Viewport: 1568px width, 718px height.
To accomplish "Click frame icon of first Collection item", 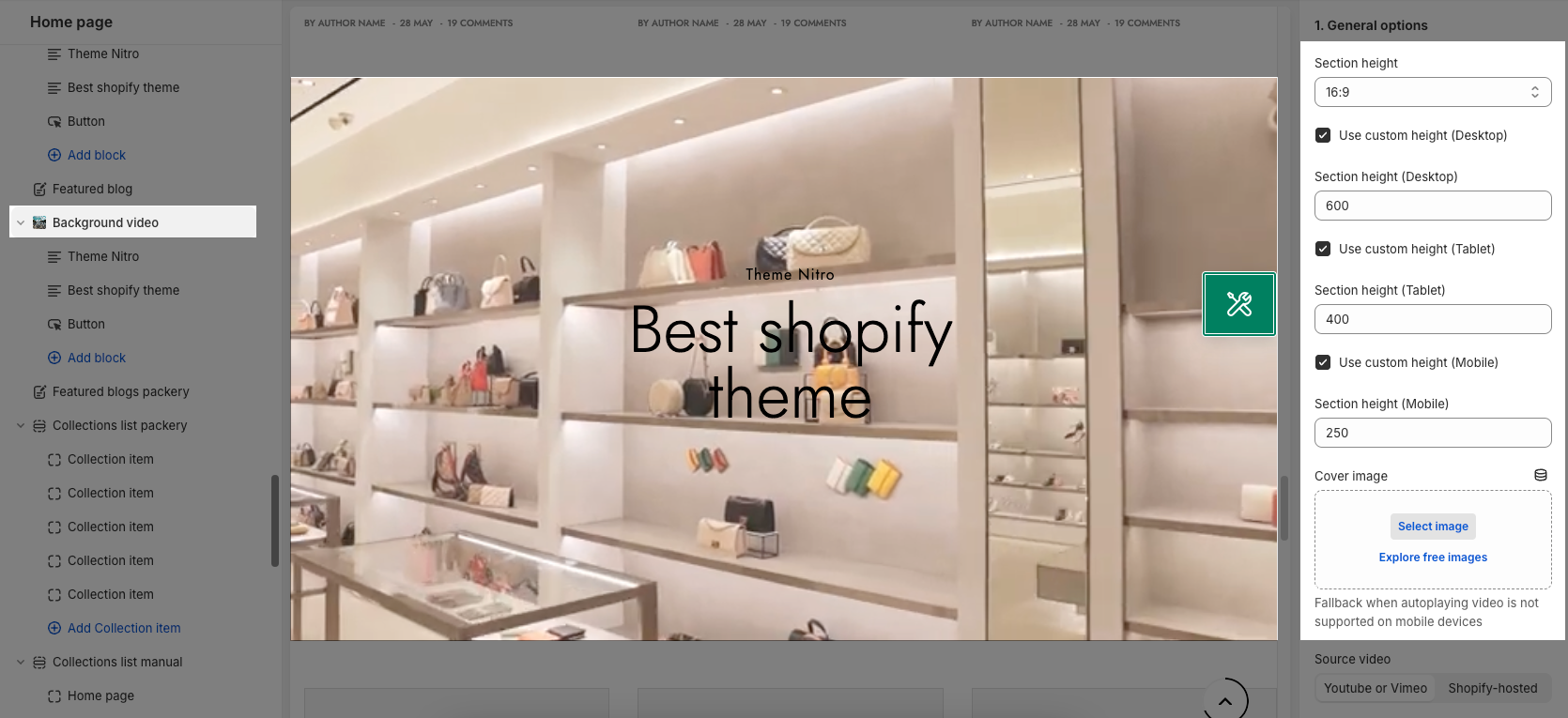I will (x=54, y=460).
